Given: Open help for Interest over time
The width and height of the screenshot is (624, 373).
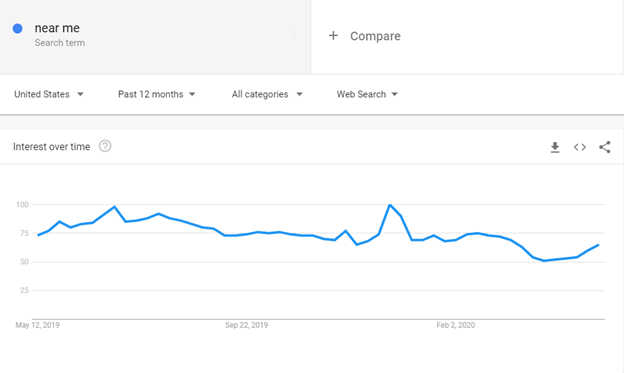Looking at the screenshot, I should tap(105, 146).
